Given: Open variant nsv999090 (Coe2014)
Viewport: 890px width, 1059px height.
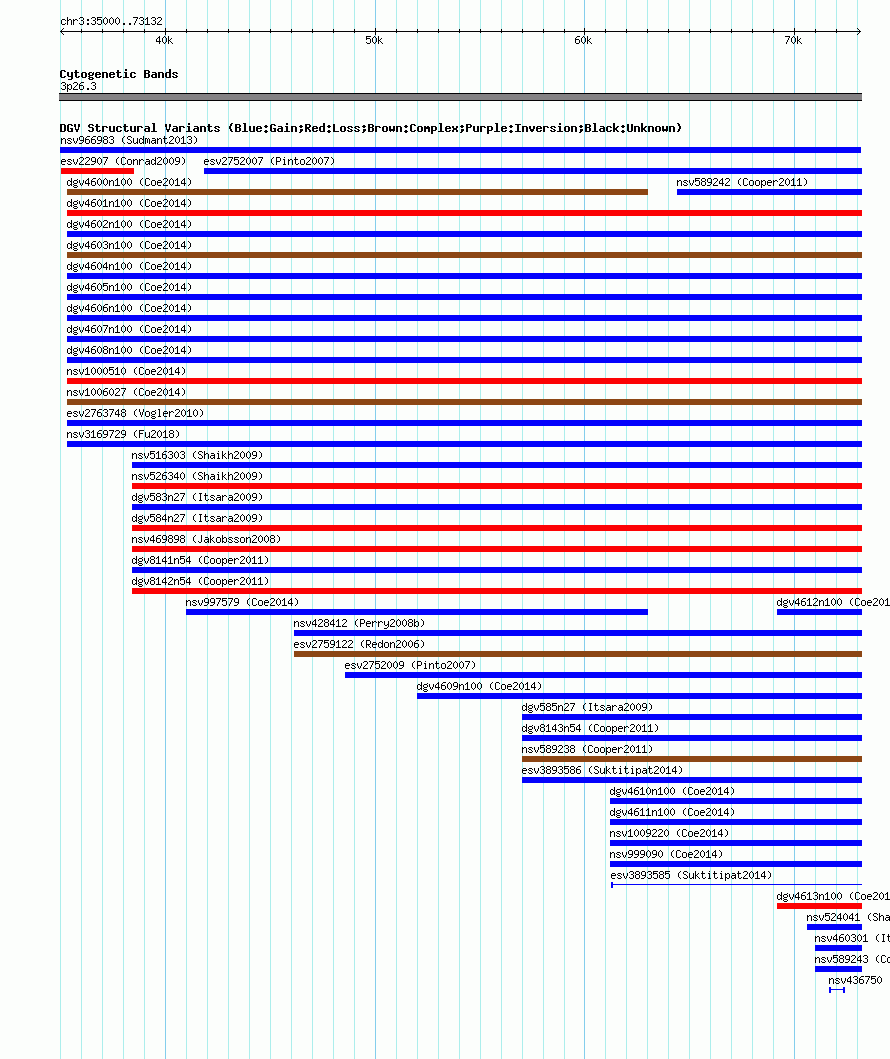Looking at the screenshot, I should point(666,854).
